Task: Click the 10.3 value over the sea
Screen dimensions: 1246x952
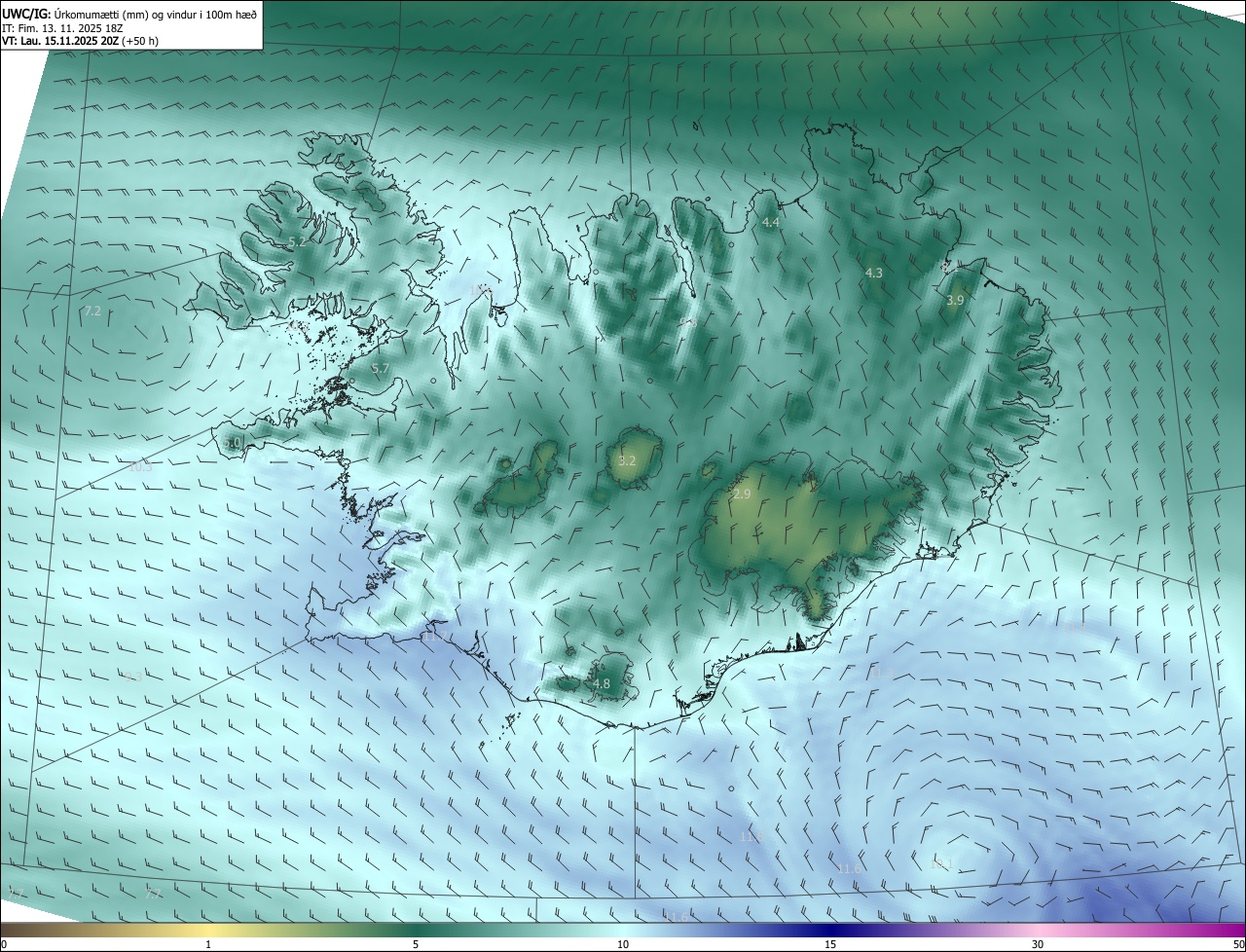Action: (x=141, y=467)
